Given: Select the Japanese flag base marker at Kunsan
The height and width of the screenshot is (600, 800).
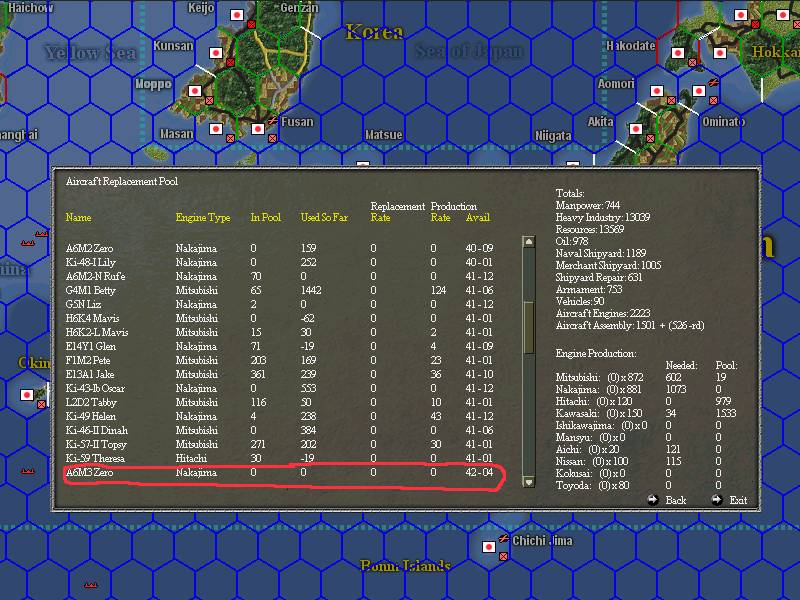Looking at the screenshot, I should [216, 53].
